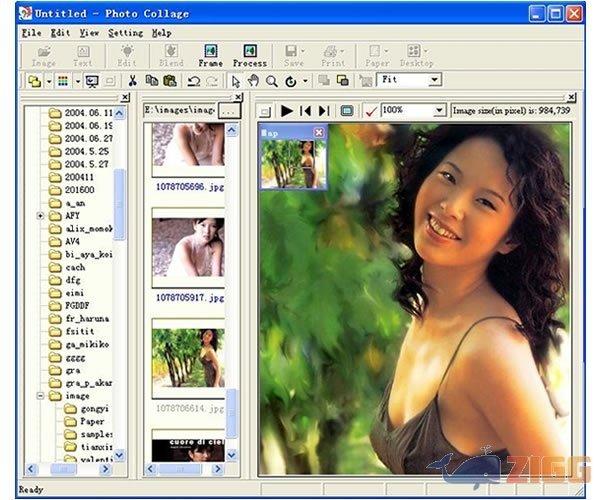The height and width of the screenshot is (500, 600).
Task: Close the Map preview panel
Action: [318, 132]
